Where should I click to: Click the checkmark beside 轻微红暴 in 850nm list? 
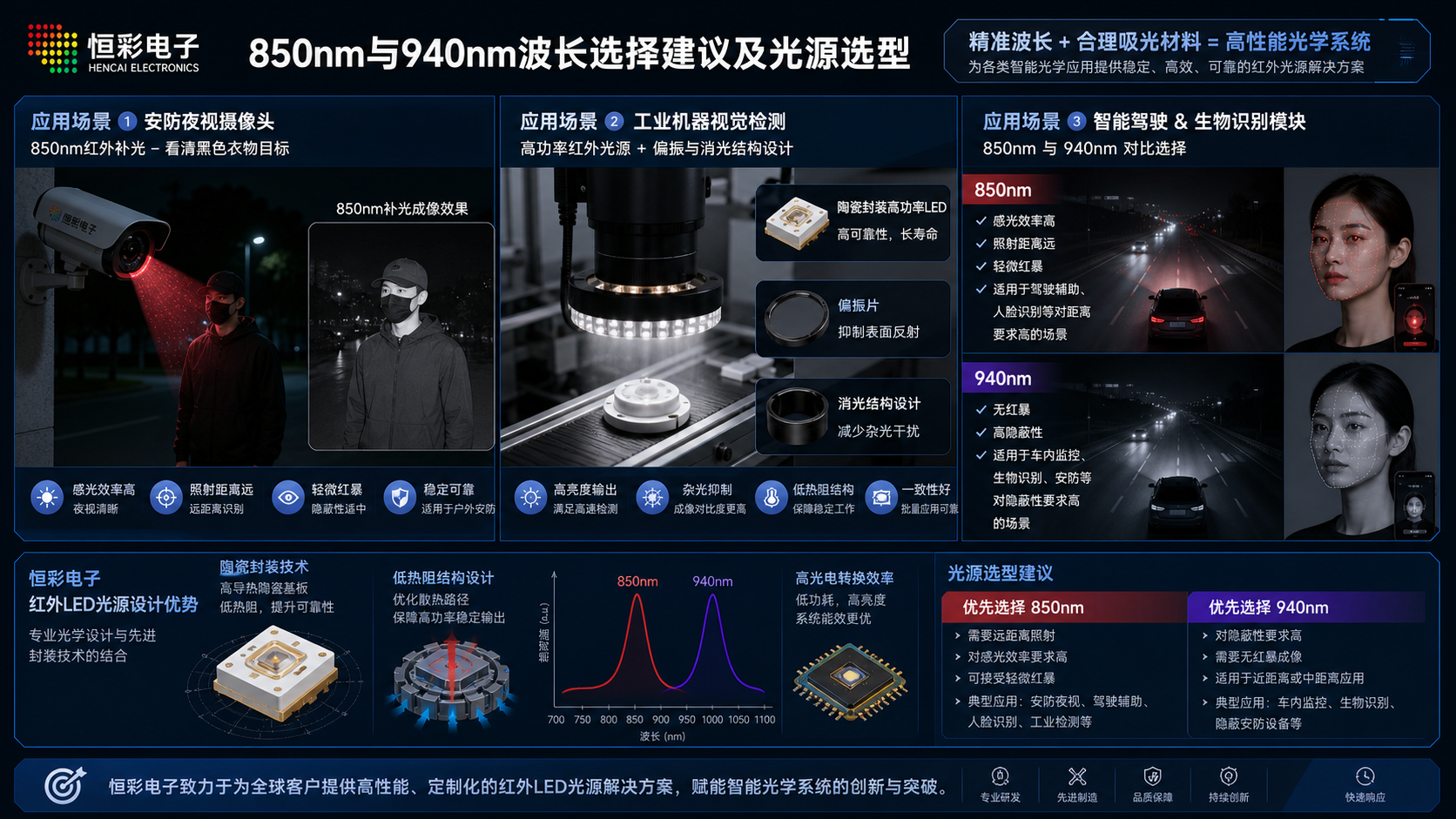pyautogui.click(x=981, y=266)
